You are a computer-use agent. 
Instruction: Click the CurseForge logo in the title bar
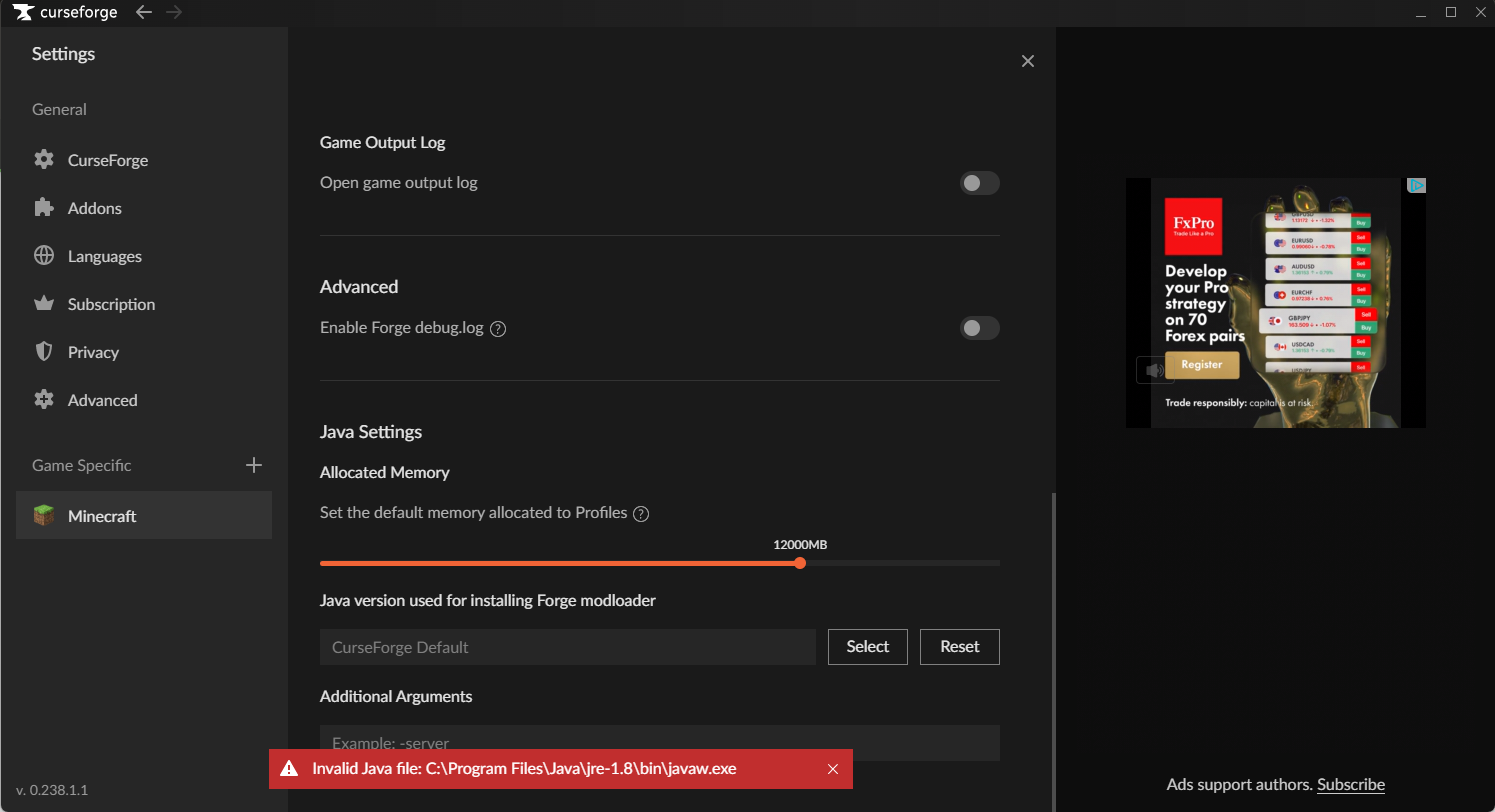click(65, 12)
